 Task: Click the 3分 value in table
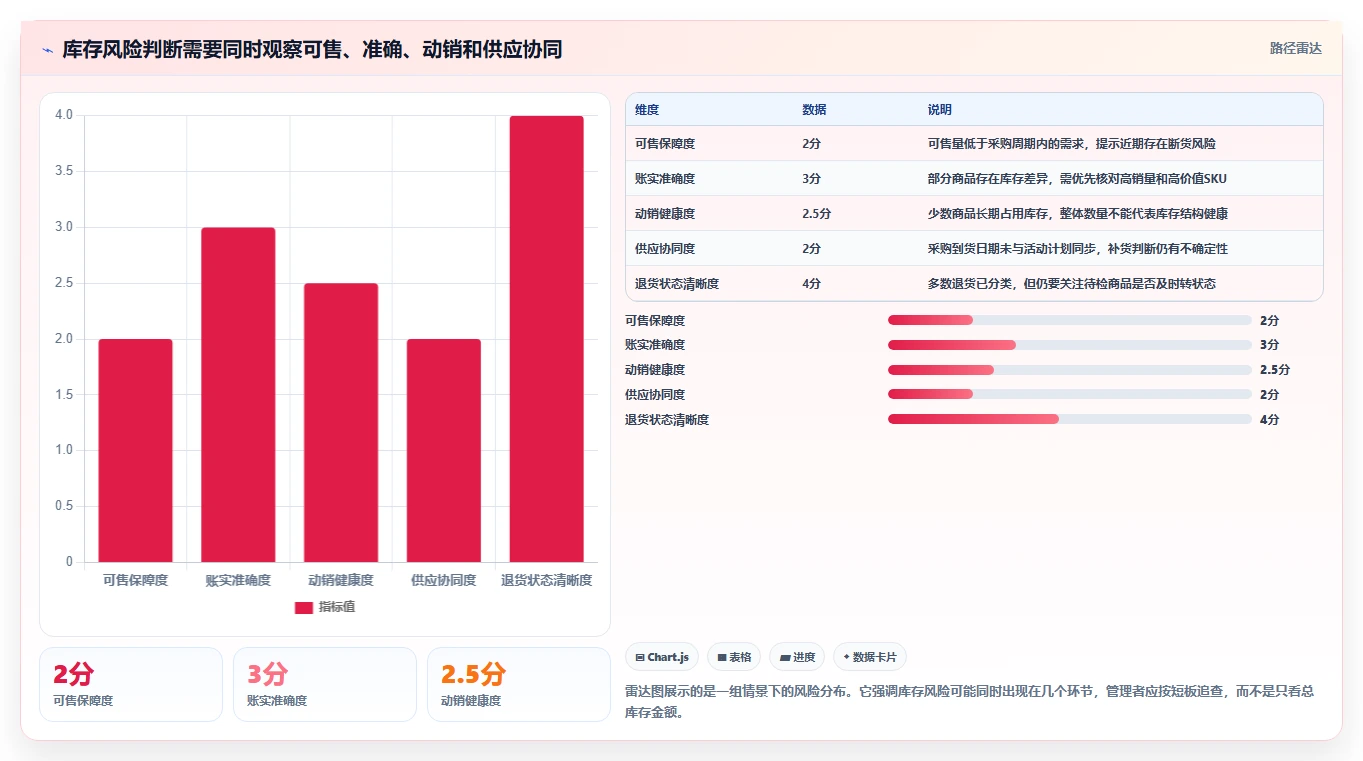pos(812,179)
